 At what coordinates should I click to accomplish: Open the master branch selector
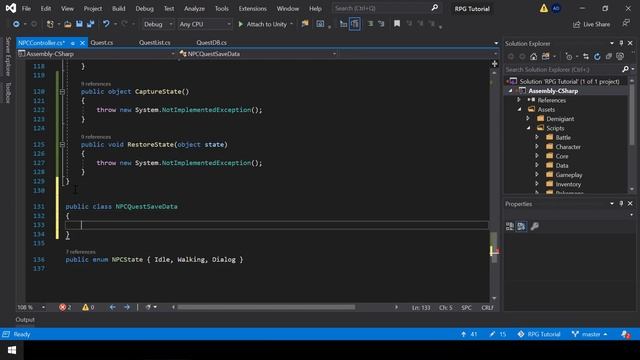coord(589,334)
